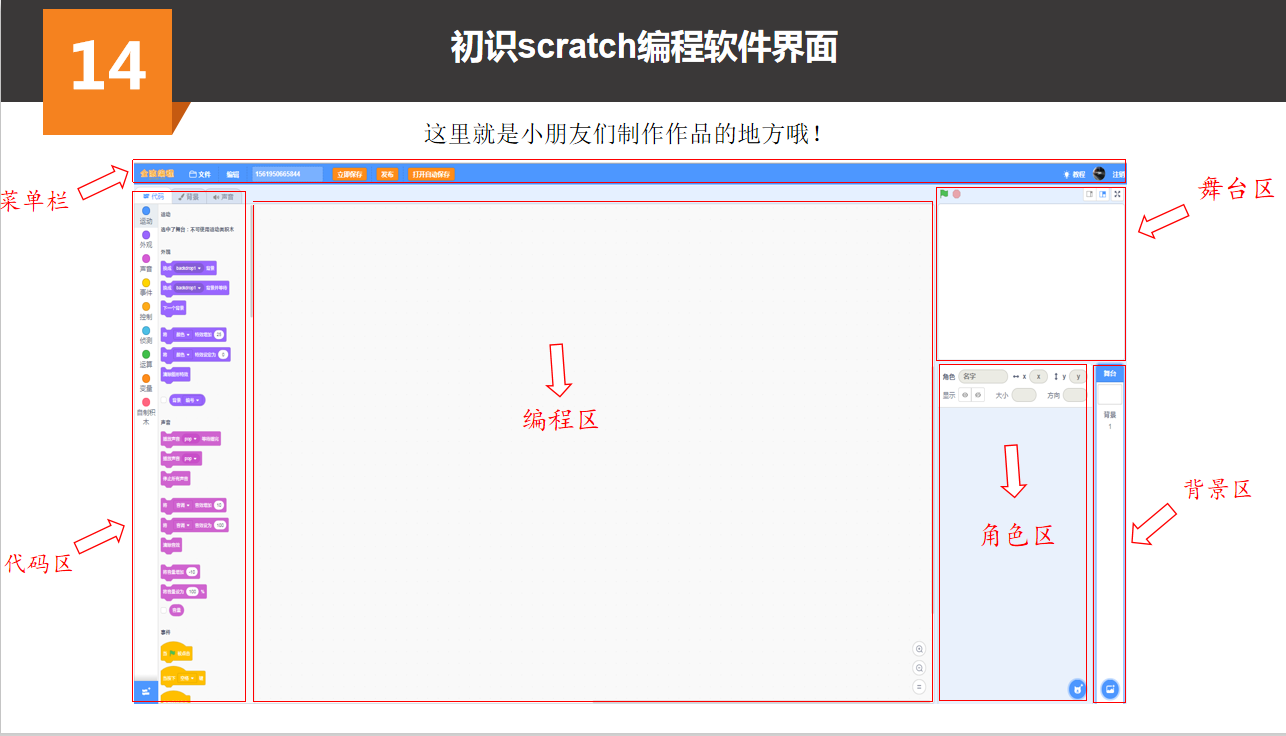The image size is (1286, 736).
Task: Toggle show sprite eye button
Action: [965, 395]
